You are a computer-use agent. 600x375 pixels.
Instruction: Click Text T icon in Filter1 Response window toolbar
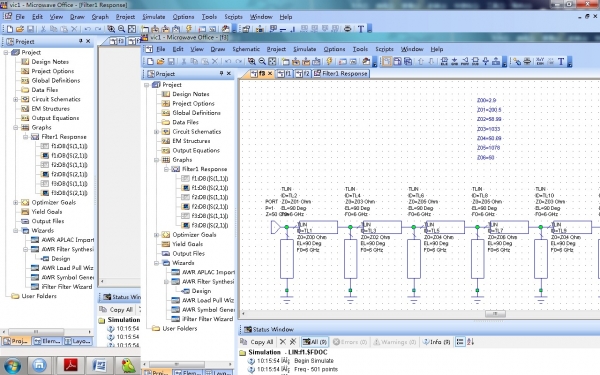[x=360, y=29]
